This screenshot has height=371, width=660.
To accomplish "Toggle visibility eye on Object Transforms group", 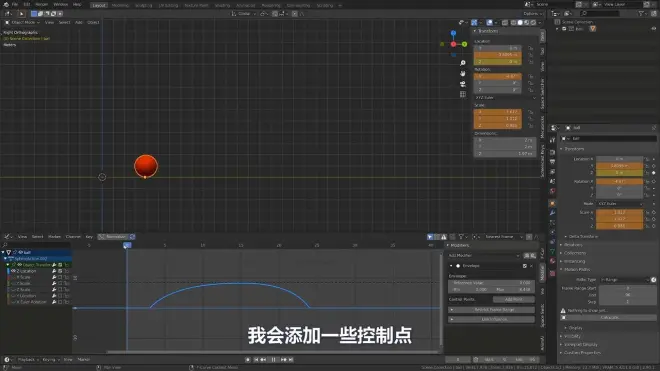I will (x=19, y=265).
